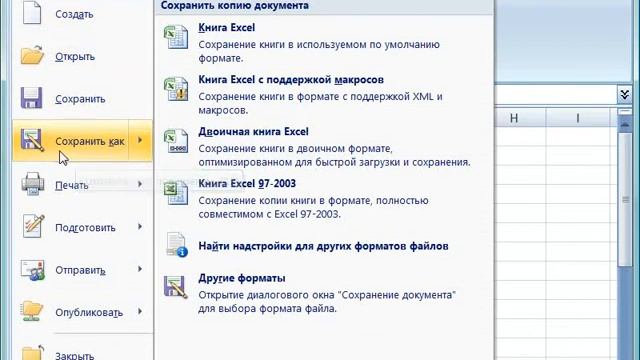
Task: Click the Отправить envelope icon
Action: (32, 269)
